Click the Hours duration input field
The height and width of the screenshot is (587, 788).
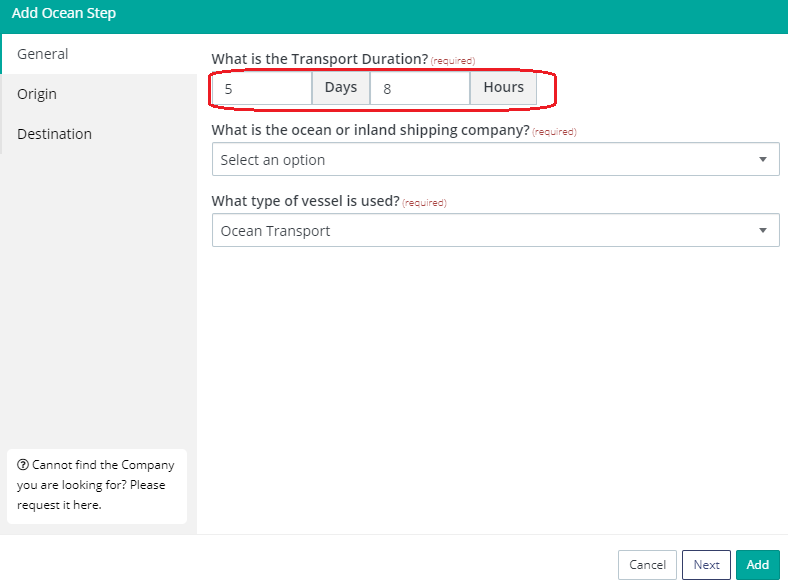(420, 88)
